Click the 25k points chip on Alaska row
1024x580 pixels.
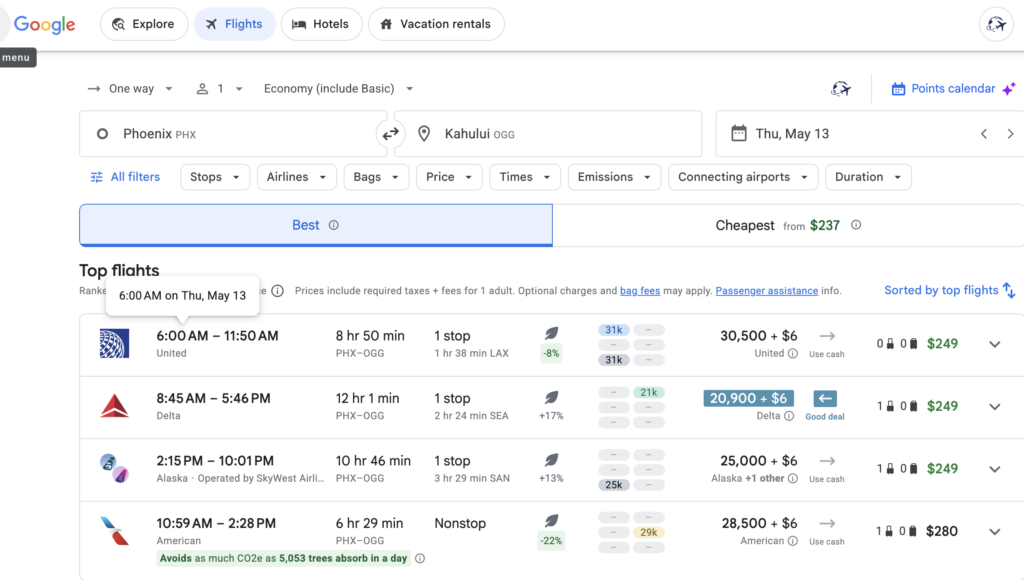614,485
